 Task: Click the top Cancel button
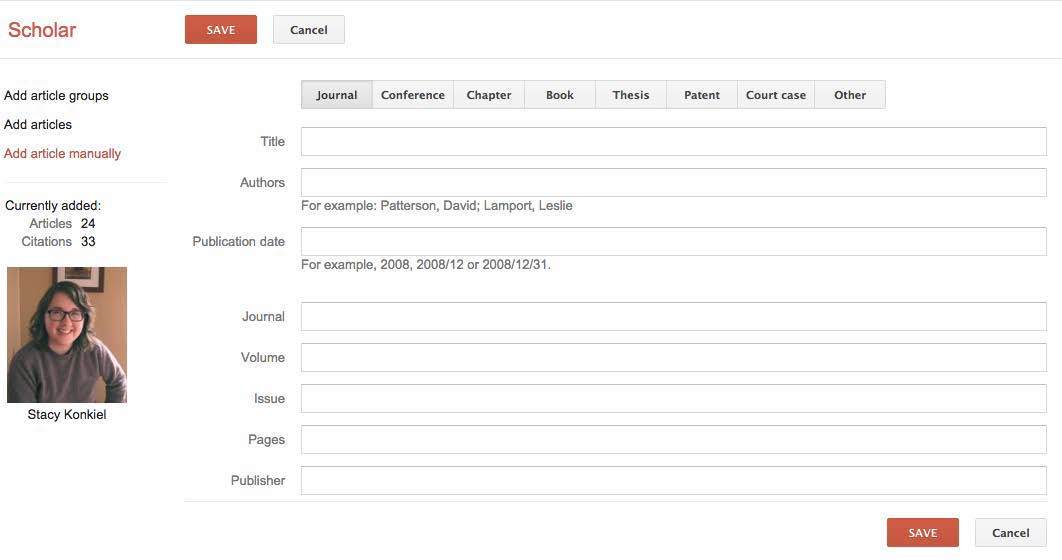tap(309, 30)
